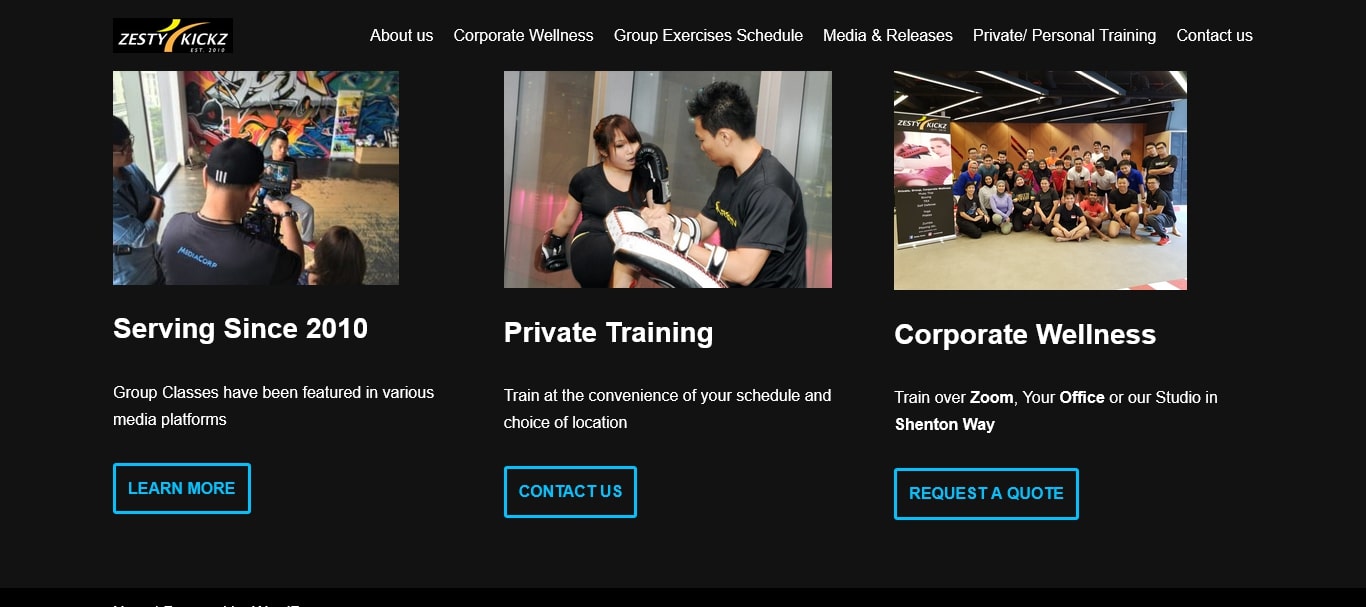Click the CONTACT US button
The image size is (1366, 607).
(x=570, y=491)
